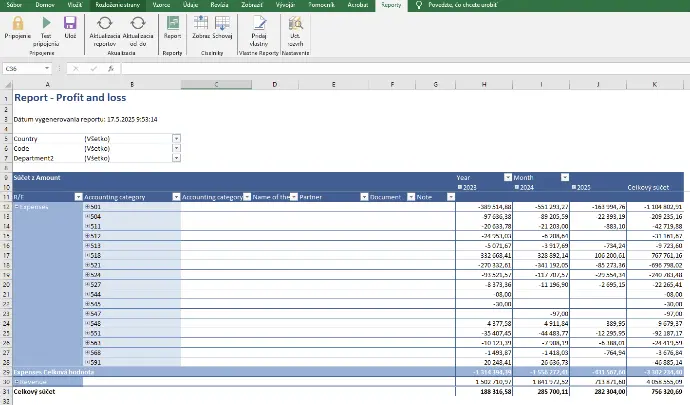
Task: Switch to the Acrobat ribbon tab
Action: 358,5
